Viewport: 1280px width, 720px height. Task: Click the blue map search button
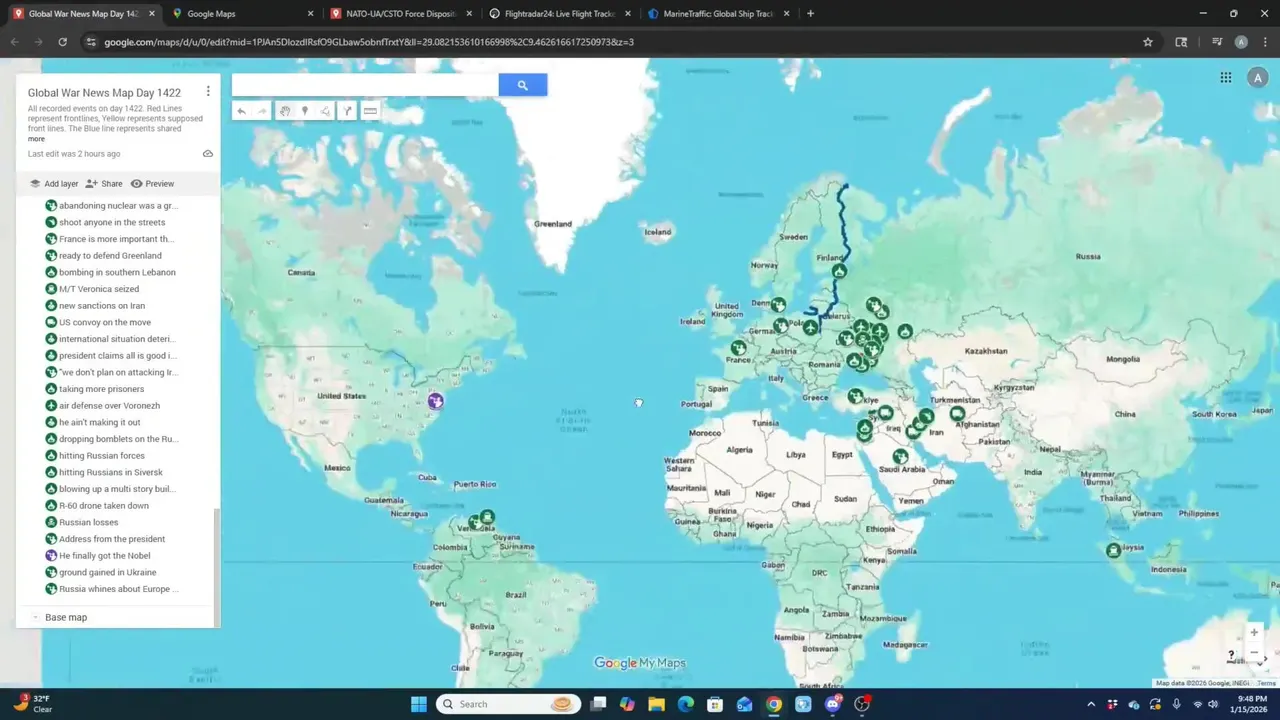[522, 85]
